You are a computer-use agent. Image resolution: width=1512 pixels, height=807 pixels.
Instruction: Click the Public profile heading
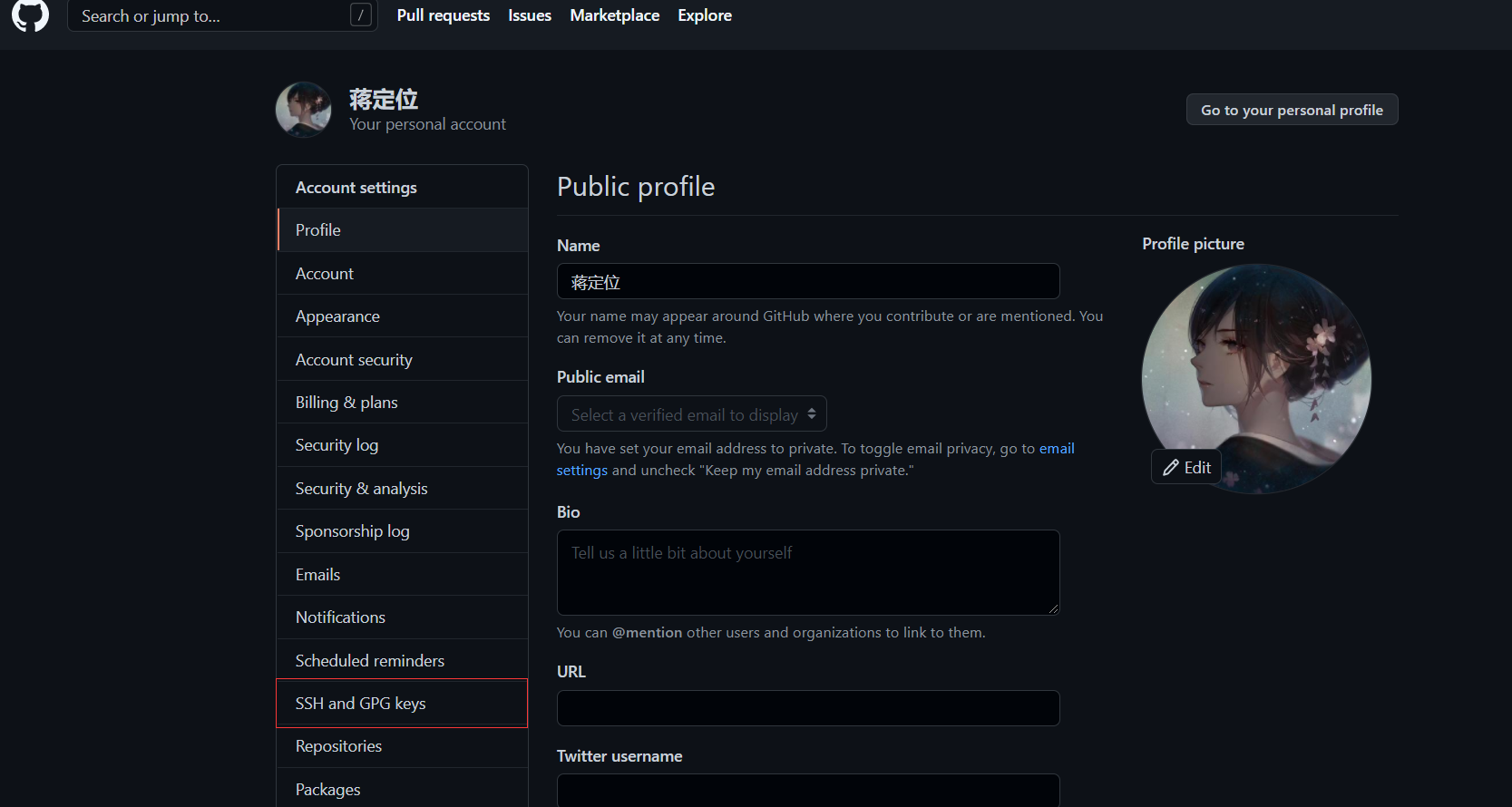(x=636, y=187)
